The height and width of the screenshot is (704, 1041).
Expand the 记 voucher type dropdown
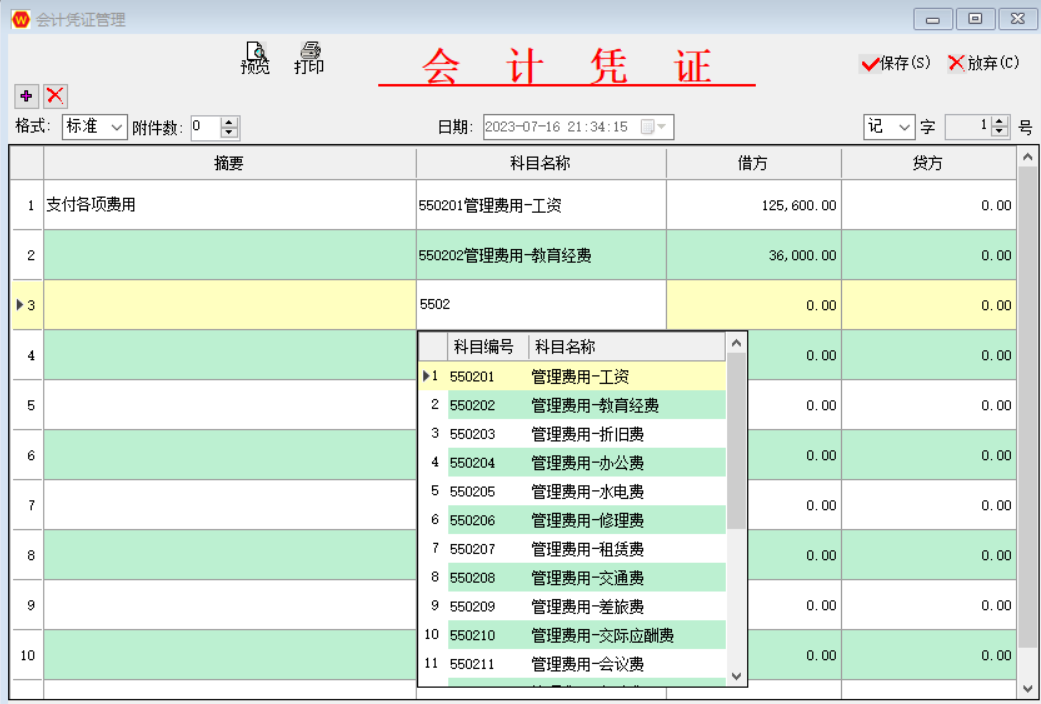pyautogui.click(x=905, y=127)
